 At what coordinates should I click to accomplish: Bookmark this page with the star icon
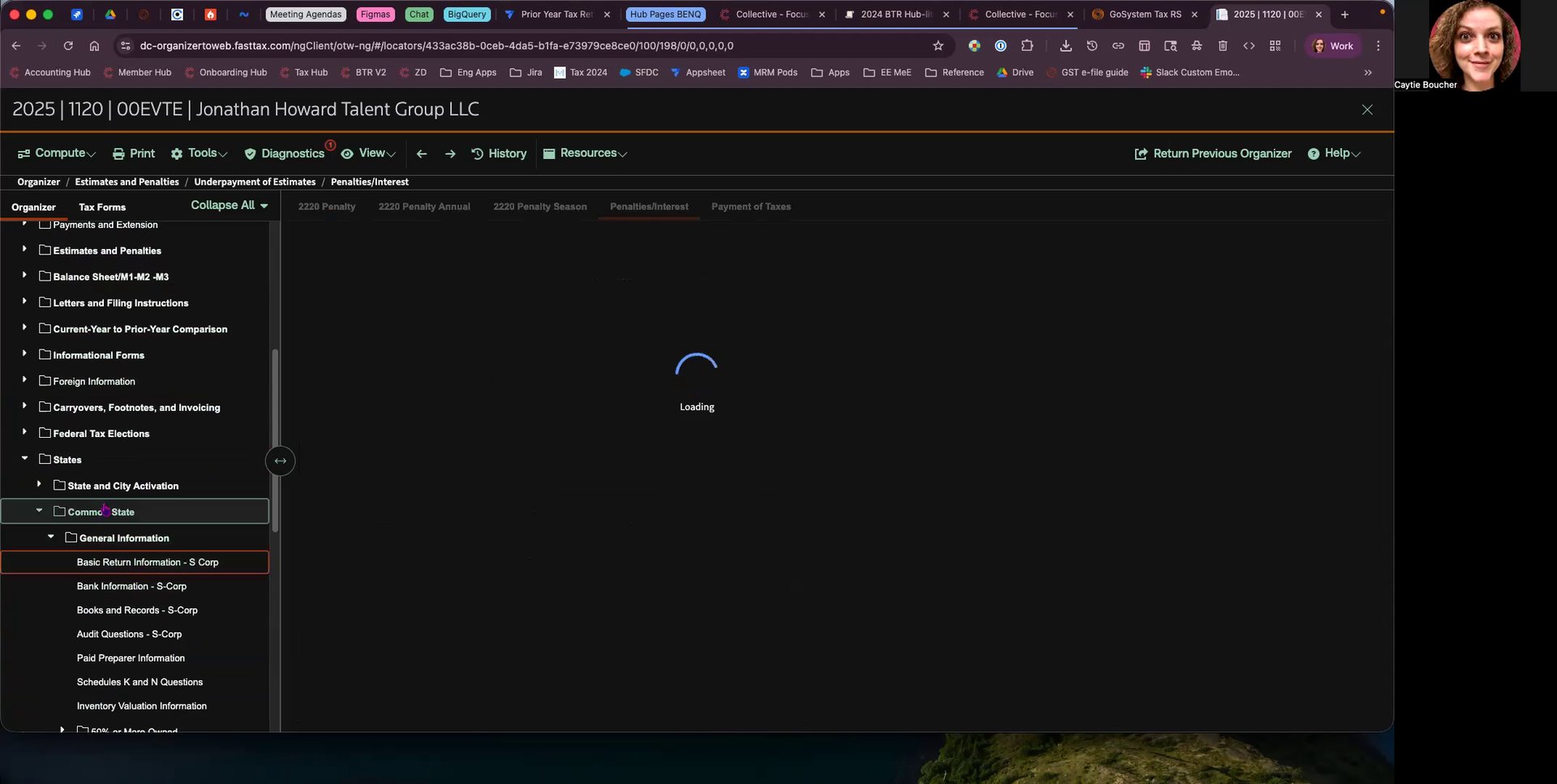(938, 46)
